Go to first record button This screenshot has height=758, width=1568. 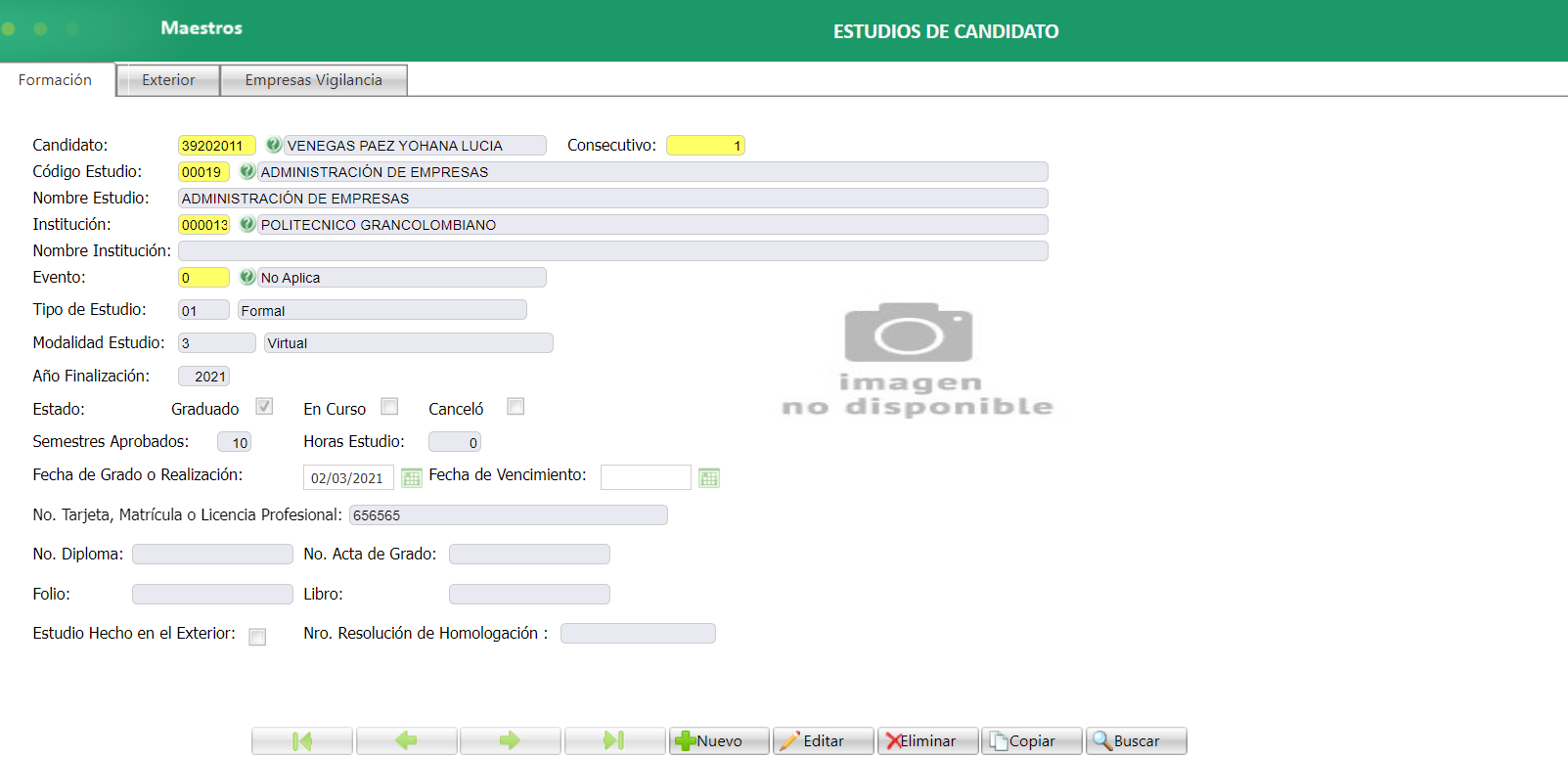point(302,740)
